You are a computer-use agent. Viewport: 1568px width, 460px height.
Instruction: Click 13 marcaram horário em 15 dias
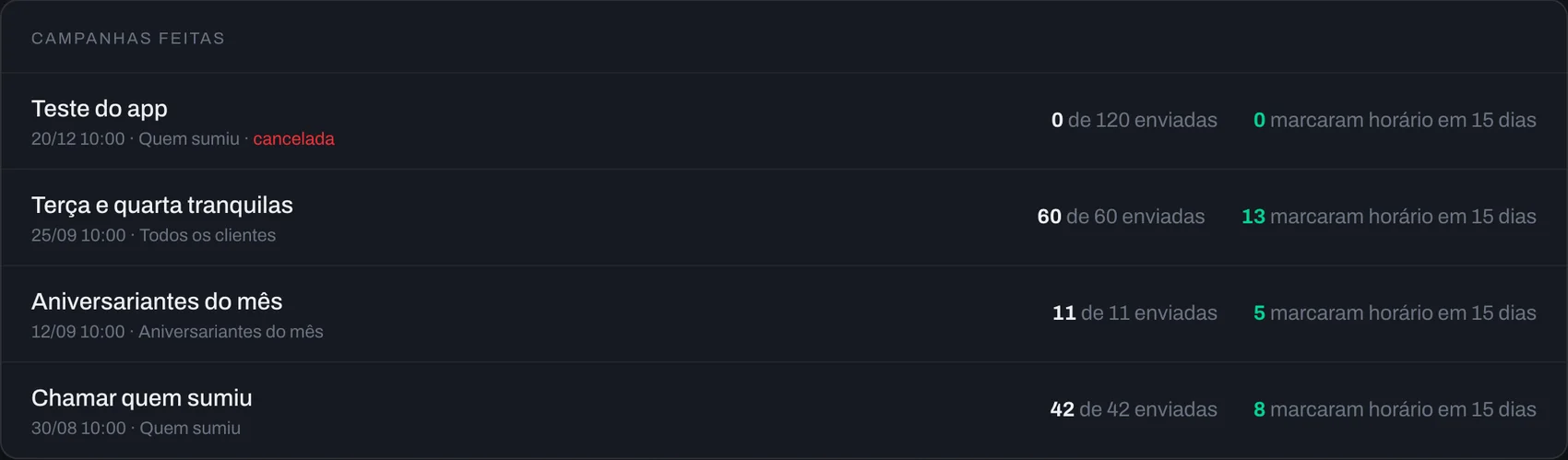pyautogui.click(x=1388, y=217)
